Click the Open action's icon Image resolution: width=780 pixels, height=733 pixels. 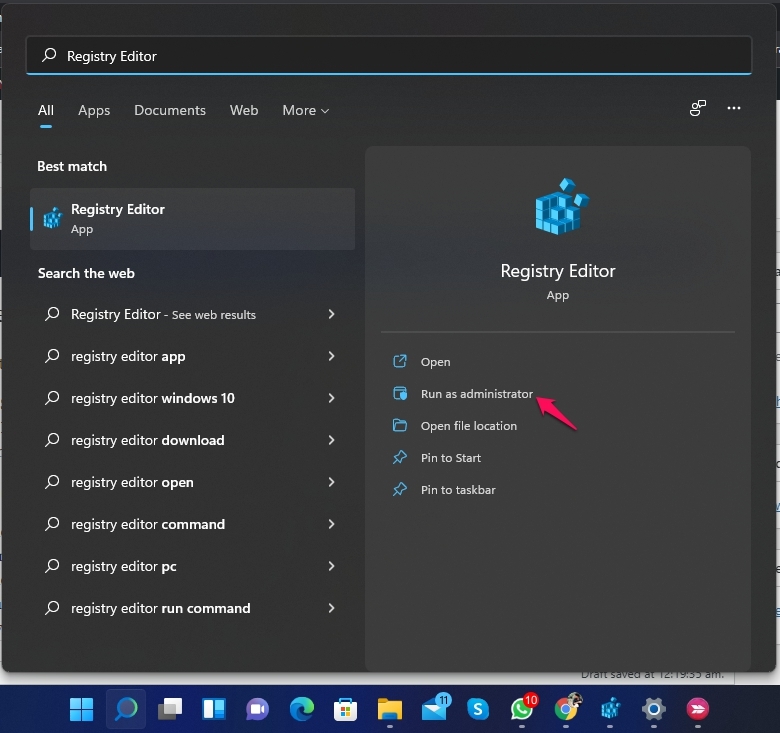tap(400, 361)
